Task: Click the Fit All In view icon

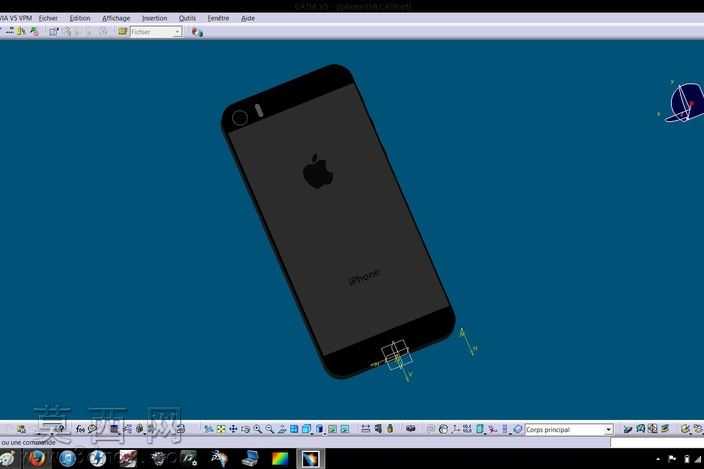Action: (x=221, y=429)
